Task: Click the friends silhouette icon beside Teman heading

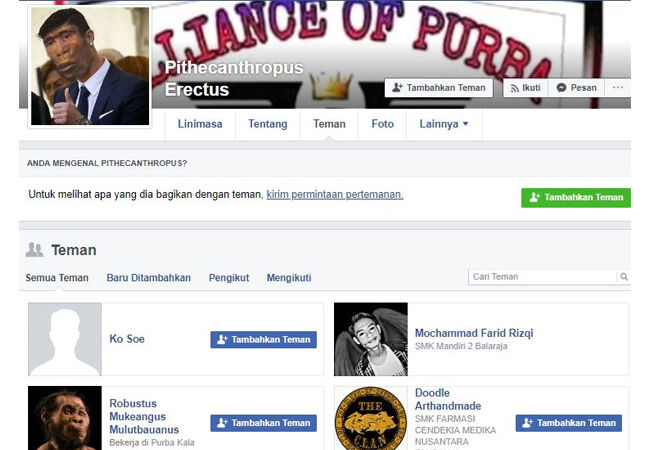Action: 34,250
